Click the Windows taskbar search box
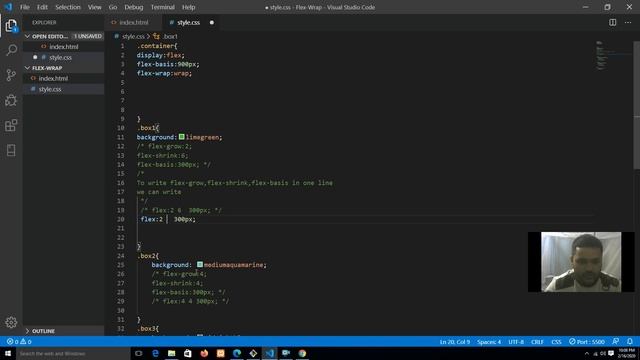The image size is (640, 360). 73,353
